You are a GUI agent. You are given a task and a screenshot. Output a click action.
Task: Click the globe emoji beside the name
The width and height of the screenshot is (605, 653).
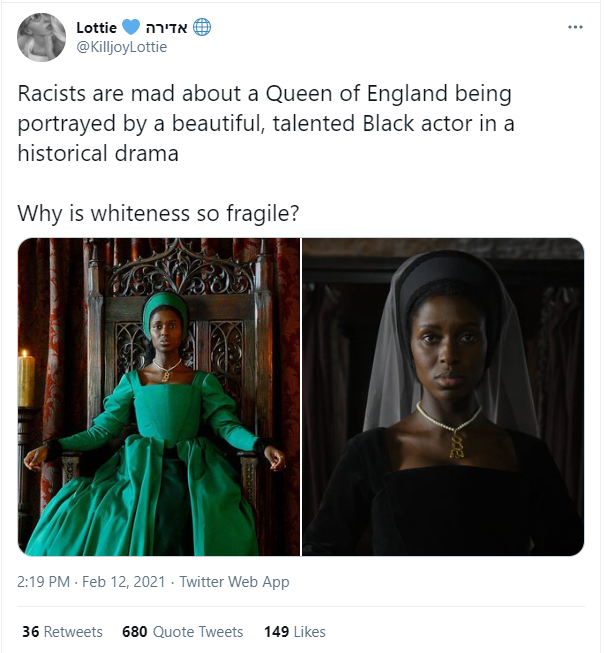[x=202, y=27]
